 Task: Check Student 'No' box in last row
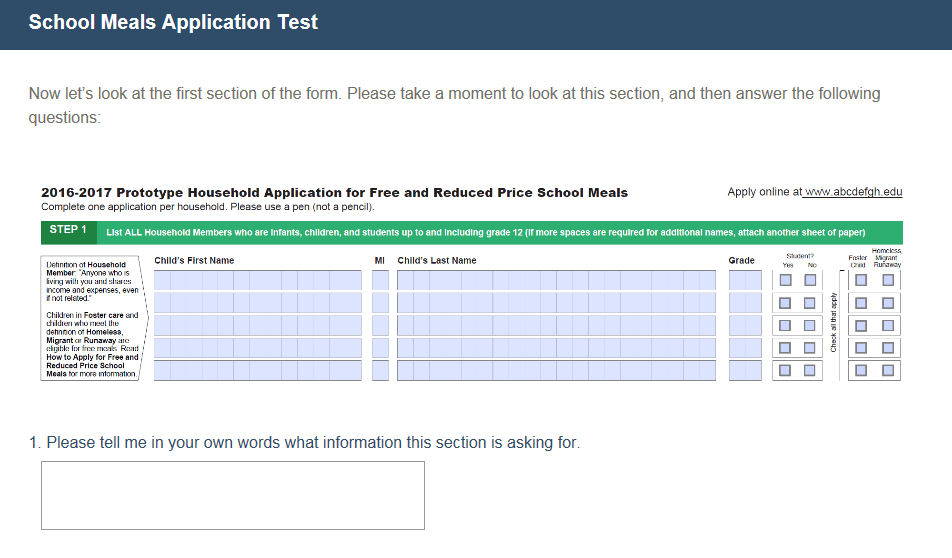click(x=810, y=370)
